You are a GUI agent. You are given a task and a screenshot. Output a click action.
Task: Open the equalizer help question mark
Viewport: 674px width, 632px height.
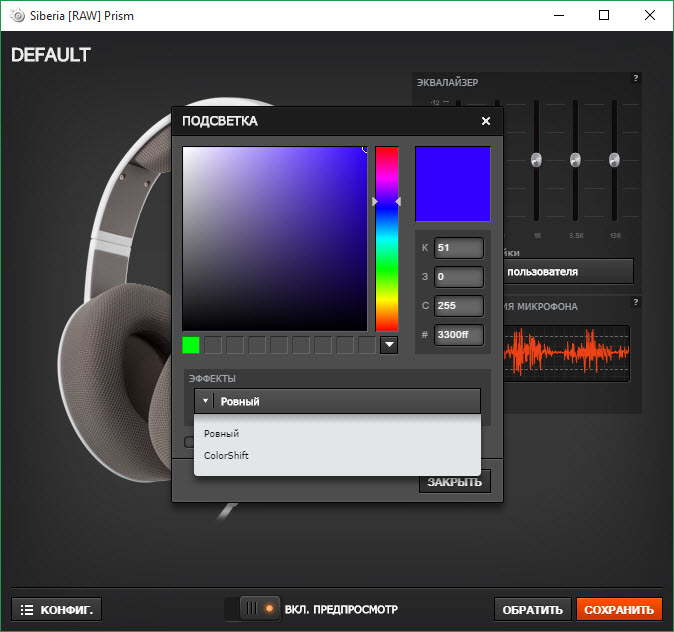635,78
